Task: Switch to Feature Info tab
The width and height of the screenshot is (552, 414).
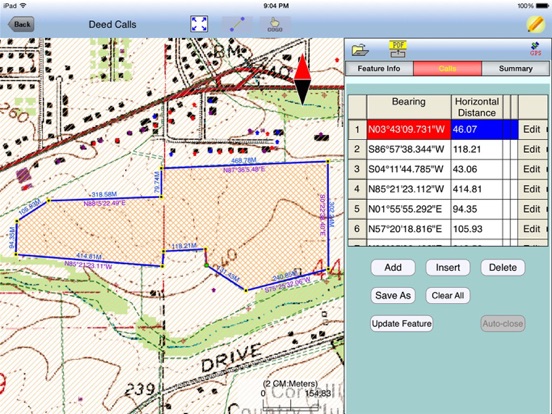Action: point(379,69)
